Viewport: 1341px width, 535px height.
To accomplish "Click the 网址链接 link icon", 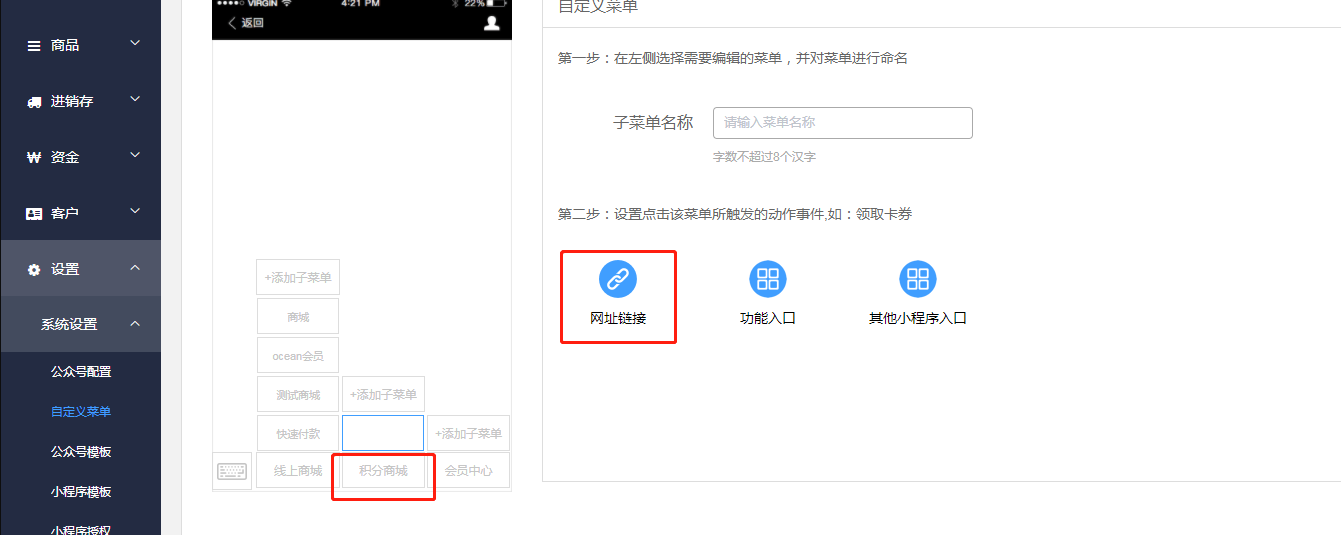I will pos(618,280).
